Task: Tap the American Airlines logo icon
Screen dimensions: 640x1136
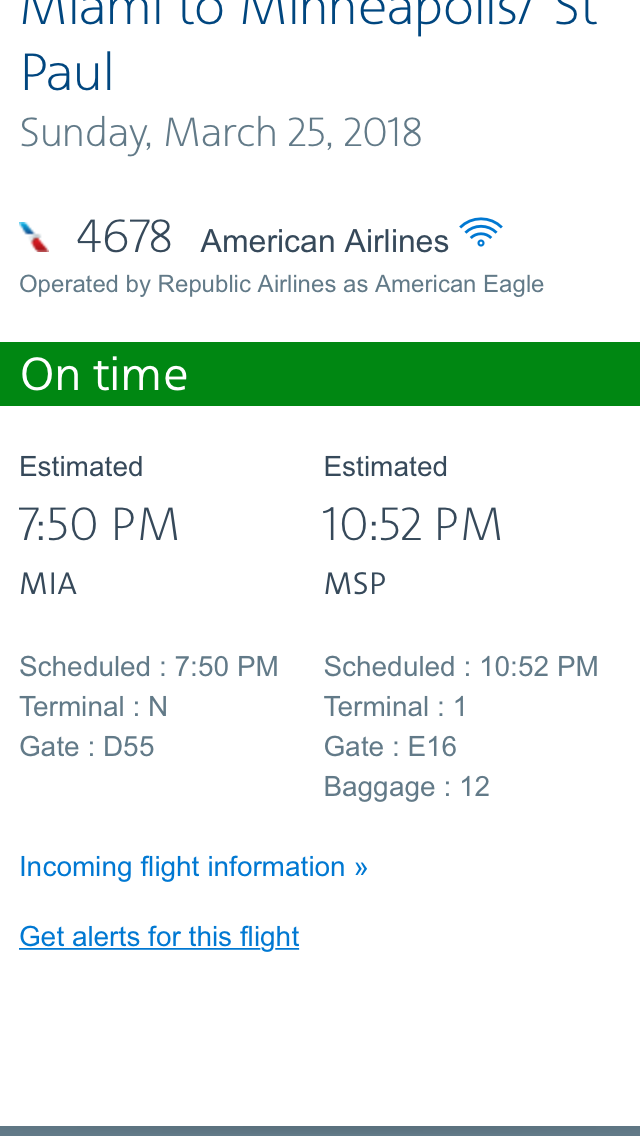Action: point(34,237)
